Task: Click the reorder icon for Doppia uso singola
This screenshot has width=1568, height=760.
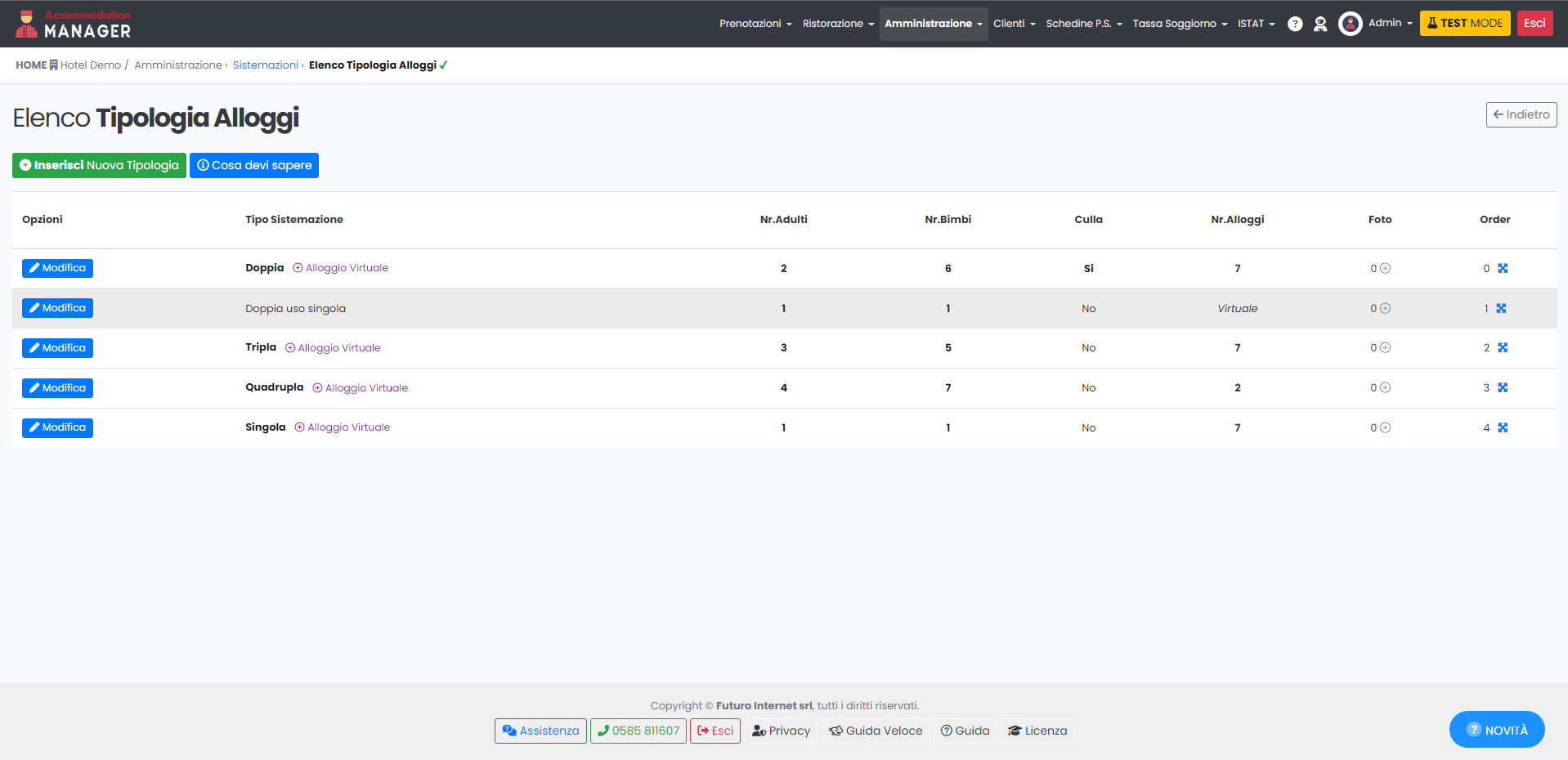Action: (1501, 309)
